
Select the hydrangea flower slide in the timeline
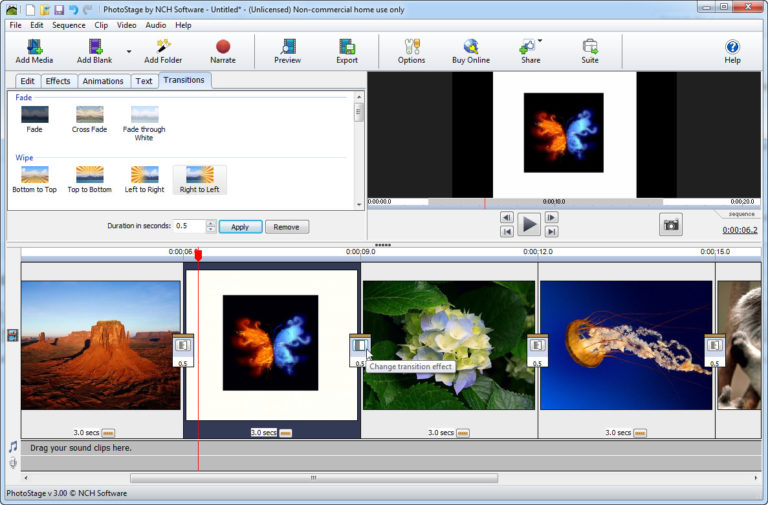448,345
